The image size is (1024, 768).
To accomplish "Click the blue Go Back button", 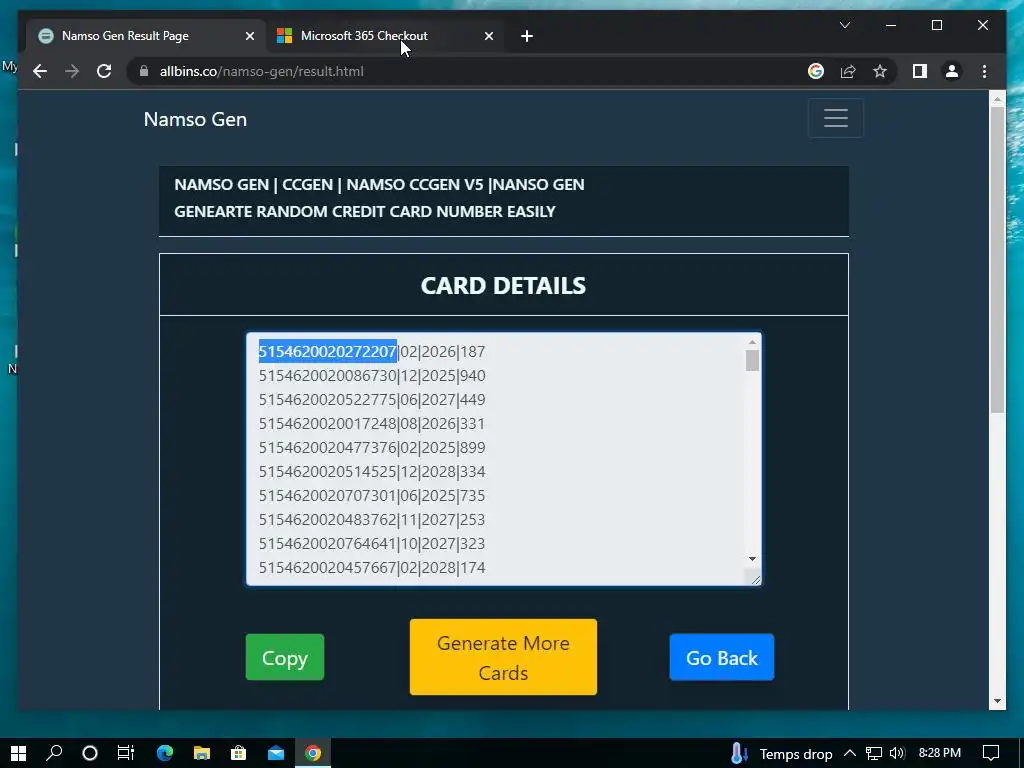I will 722,658.
